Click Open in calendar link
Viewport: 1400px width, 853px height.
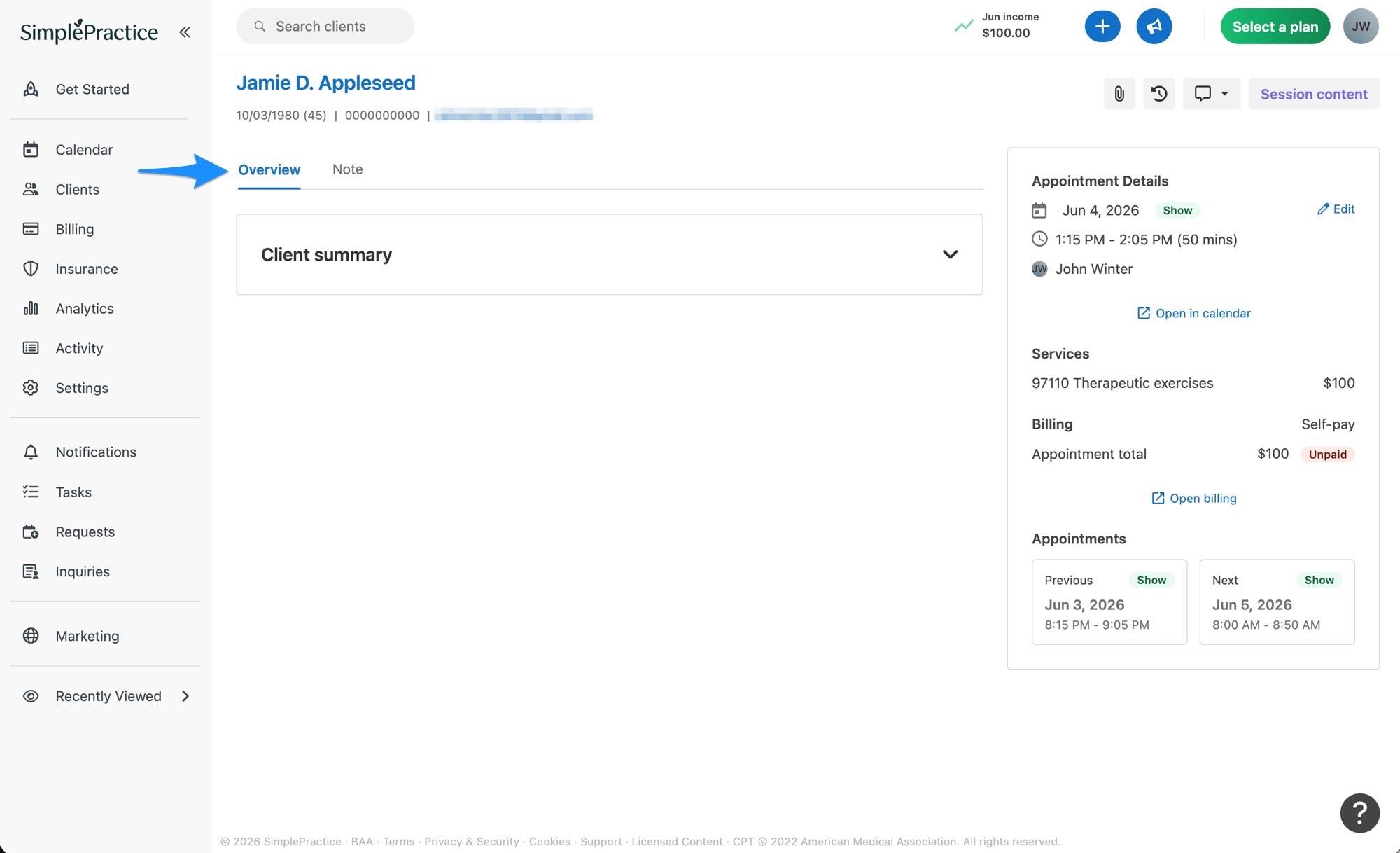tap(1193, 313)
